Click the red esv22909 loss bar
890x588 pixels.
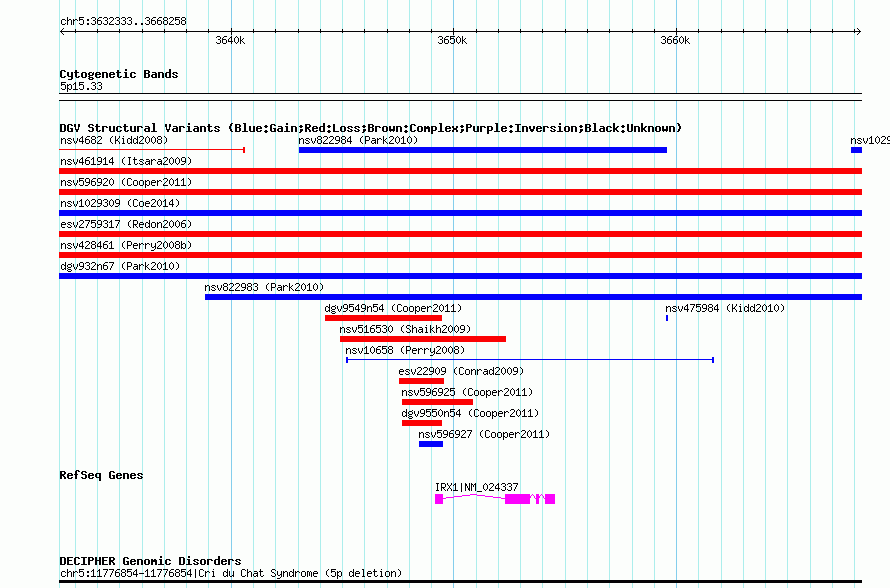421,381
